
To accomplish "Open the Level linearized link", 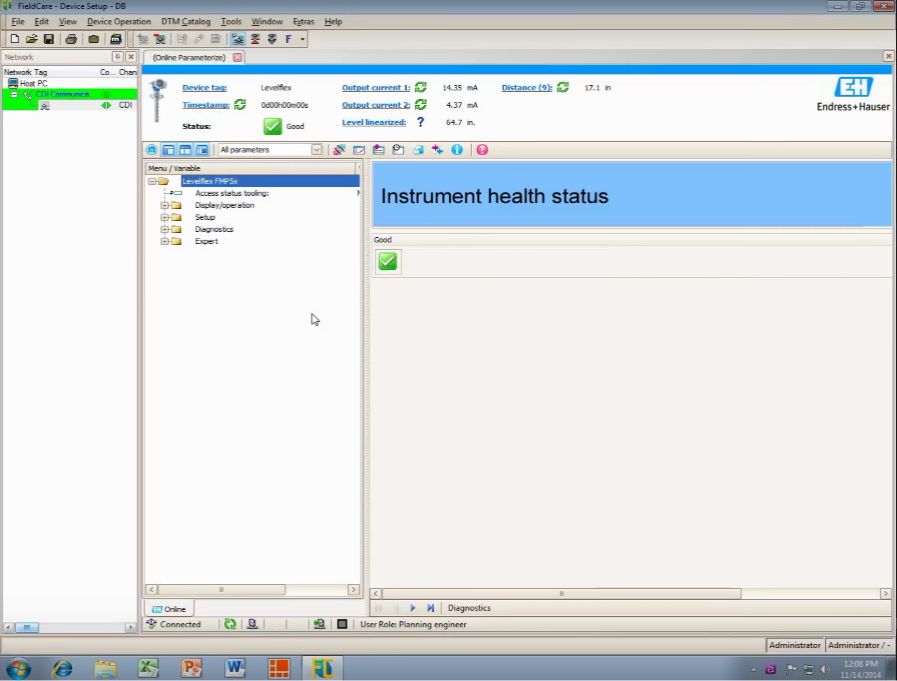I will pos(374,122).
